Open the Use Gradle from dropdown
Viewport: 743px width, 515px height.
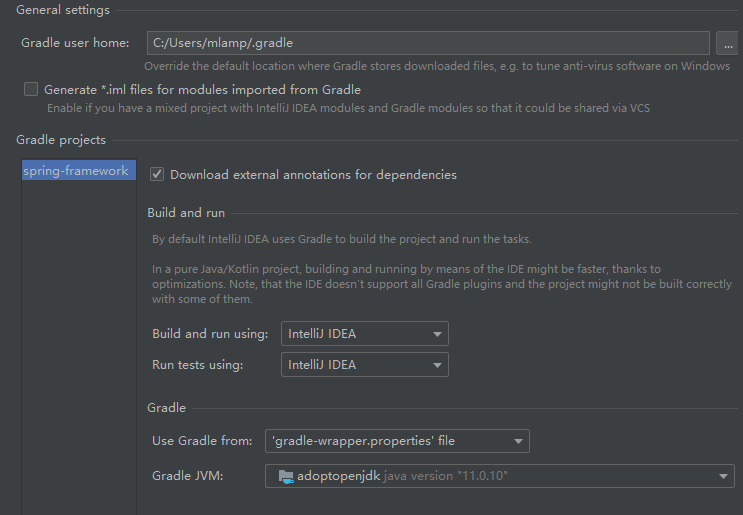click(397, 441)
